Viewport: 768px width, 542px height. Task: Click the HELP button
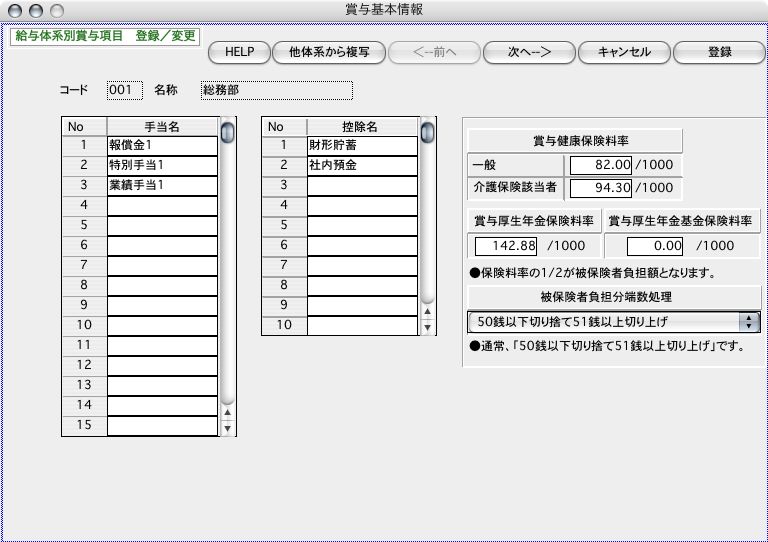239,52
